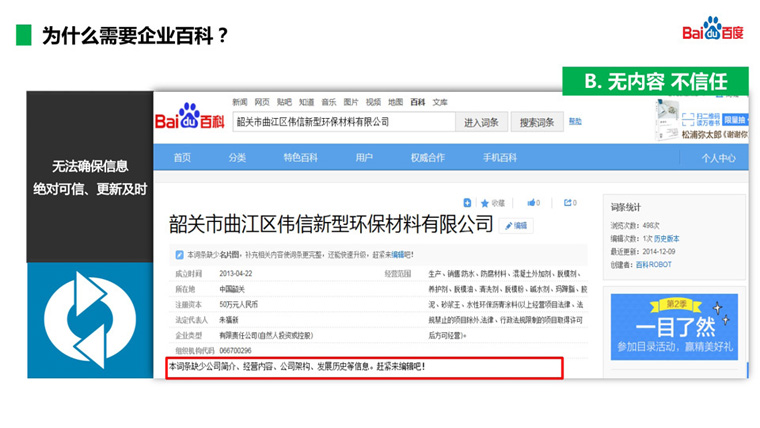Click the organization code 066700296
Image resolution: width=760 pixels, height=428 pixels.
(235, 350)
